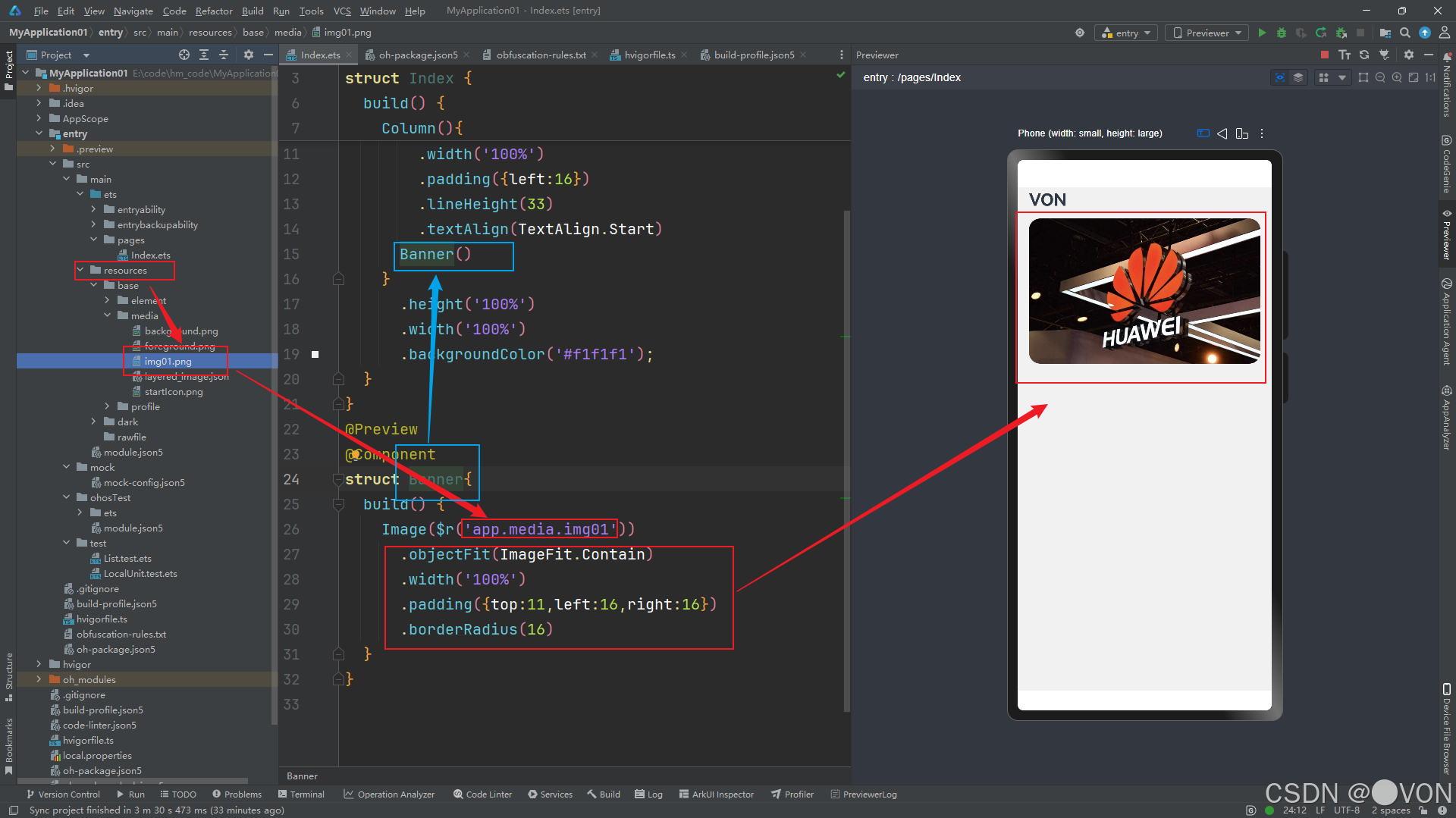Collapse the resources folder
This screenshot has height=818, width=1456.
point(80,270)
